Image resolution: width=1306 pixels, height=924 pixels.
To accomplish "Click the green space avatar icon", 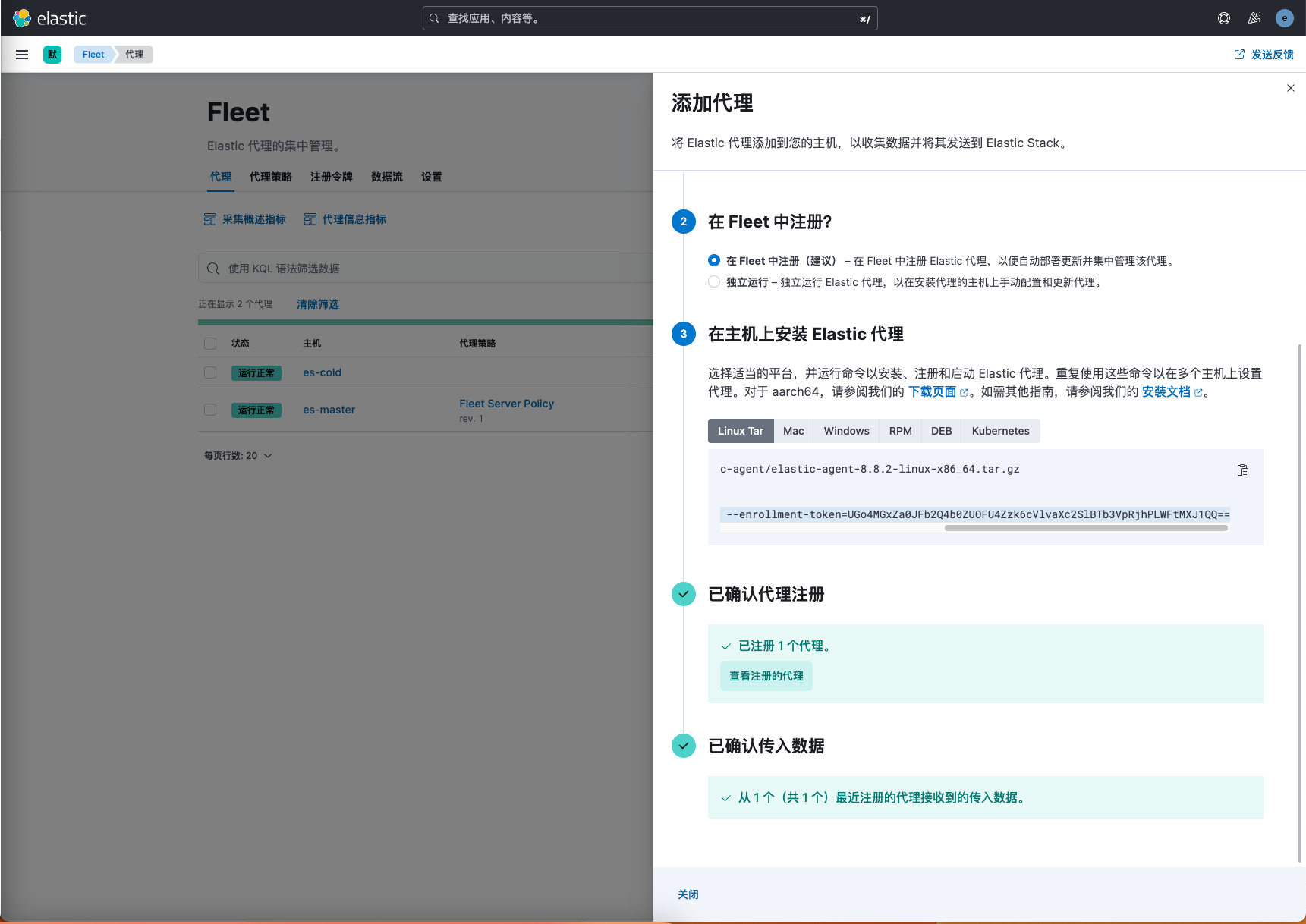I will 52,55.
